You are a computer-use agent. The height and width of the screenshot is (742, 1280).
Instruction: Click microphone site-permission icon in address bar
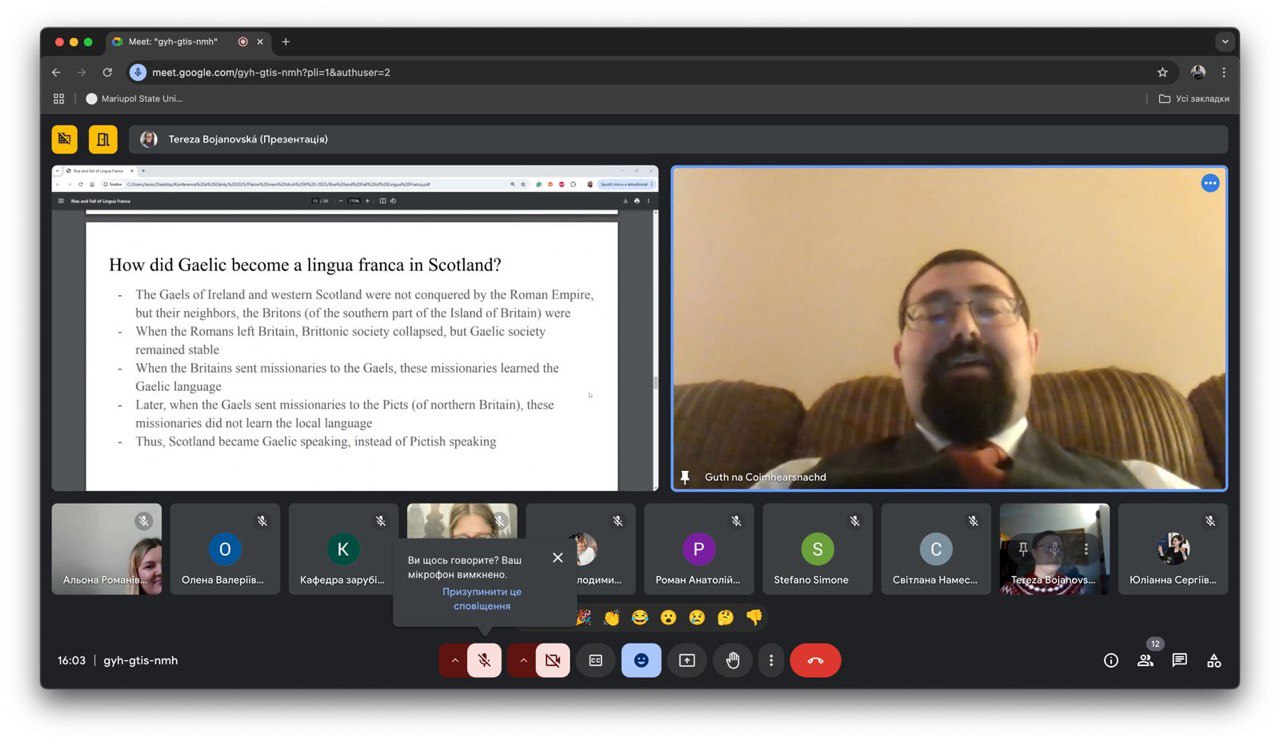tap(138, 72)
